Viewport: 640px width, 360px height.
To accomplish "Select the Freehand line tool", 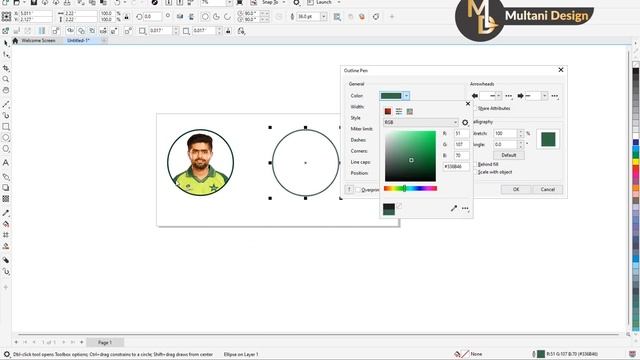I will point(6,104).
